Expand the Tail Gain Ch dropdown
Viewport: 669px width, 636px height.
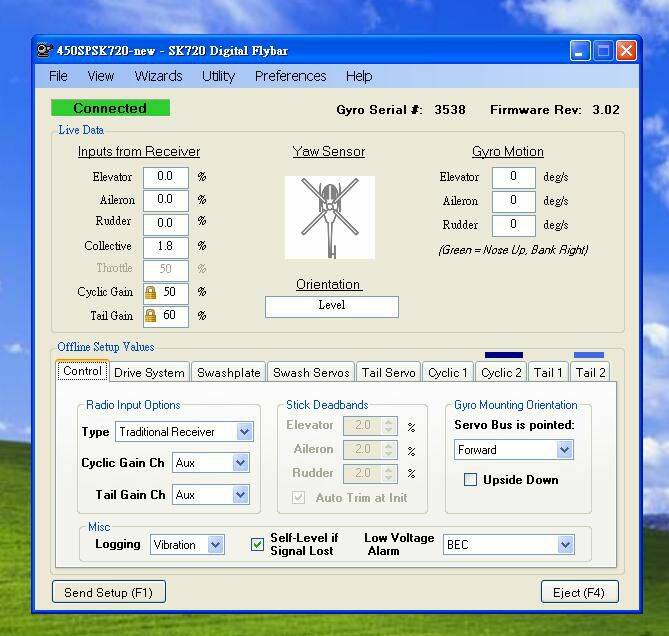241,495
